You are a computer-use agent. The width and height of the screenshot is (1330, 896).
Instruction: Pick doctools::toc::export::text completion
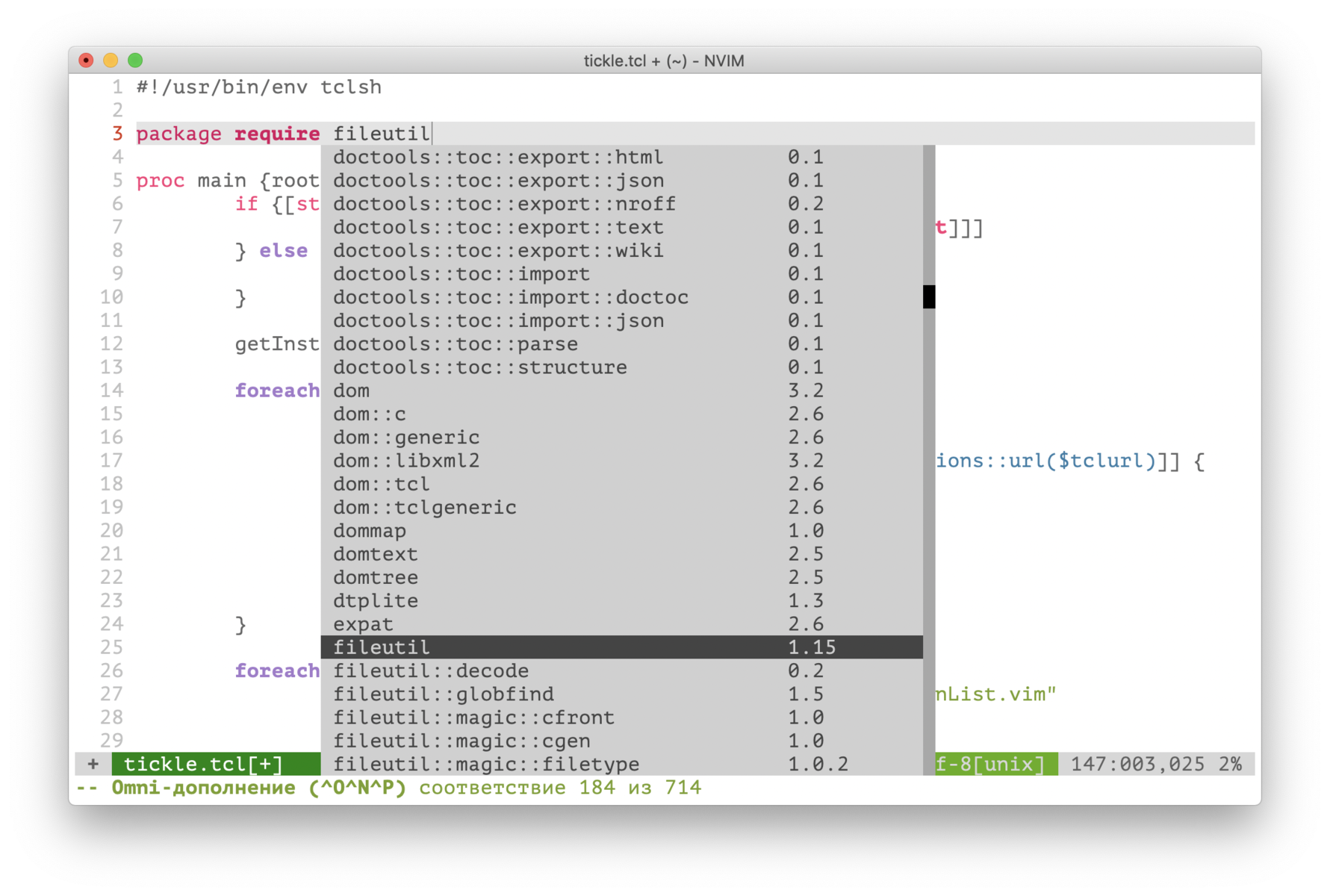(622, 227)
